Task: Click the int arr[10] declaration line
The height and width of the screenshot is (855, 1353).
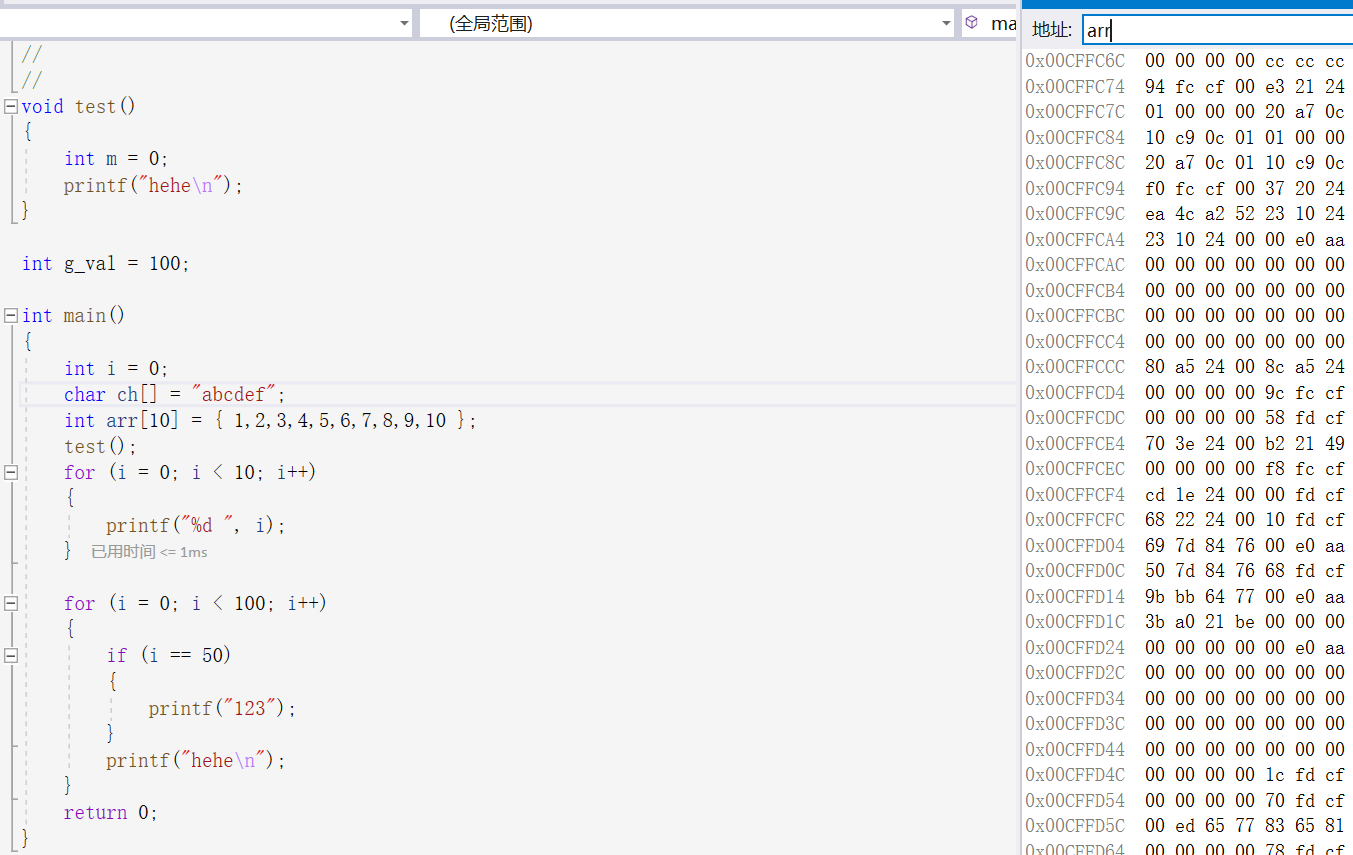Action: (x=270, y=420)
